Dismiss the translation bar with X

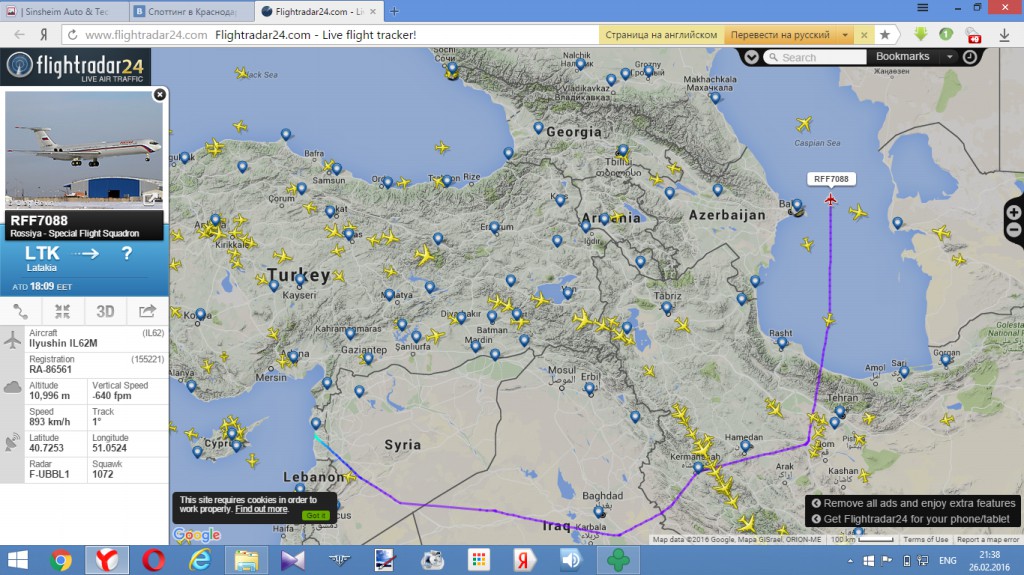(864, 35)
